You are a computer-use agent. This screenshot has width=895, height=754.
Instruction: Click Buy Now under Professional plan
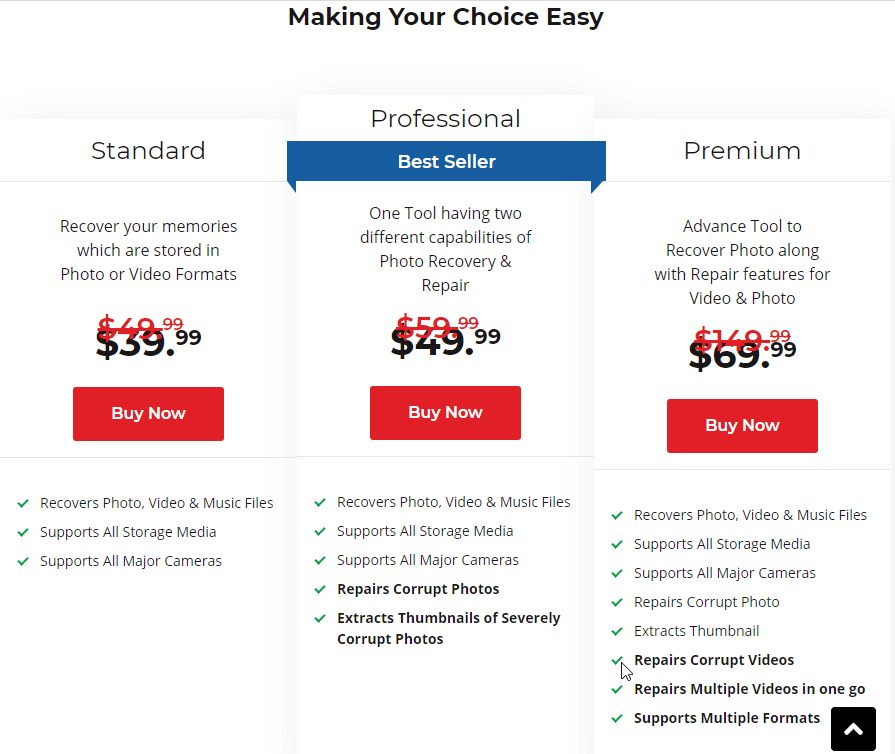click(445, 413)
